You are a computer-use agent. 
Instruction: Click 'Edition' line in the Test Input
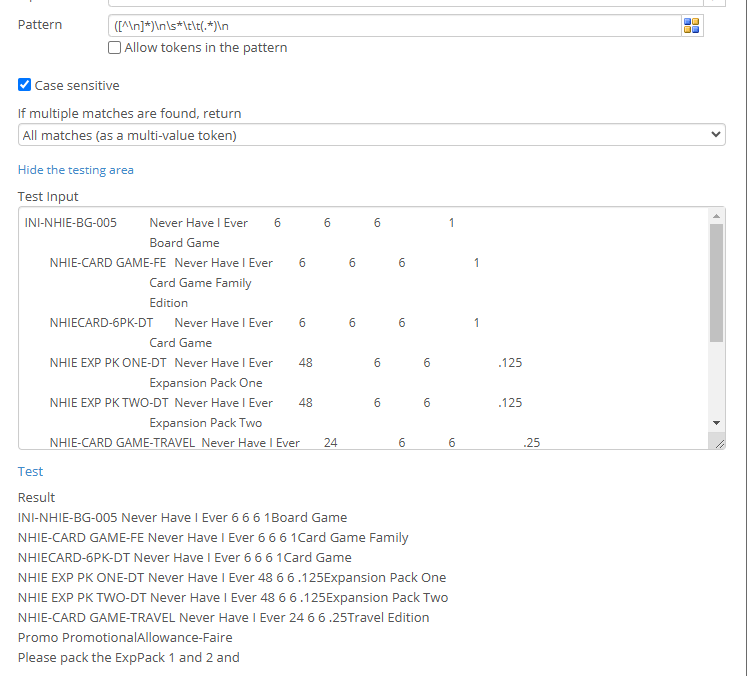169,303
